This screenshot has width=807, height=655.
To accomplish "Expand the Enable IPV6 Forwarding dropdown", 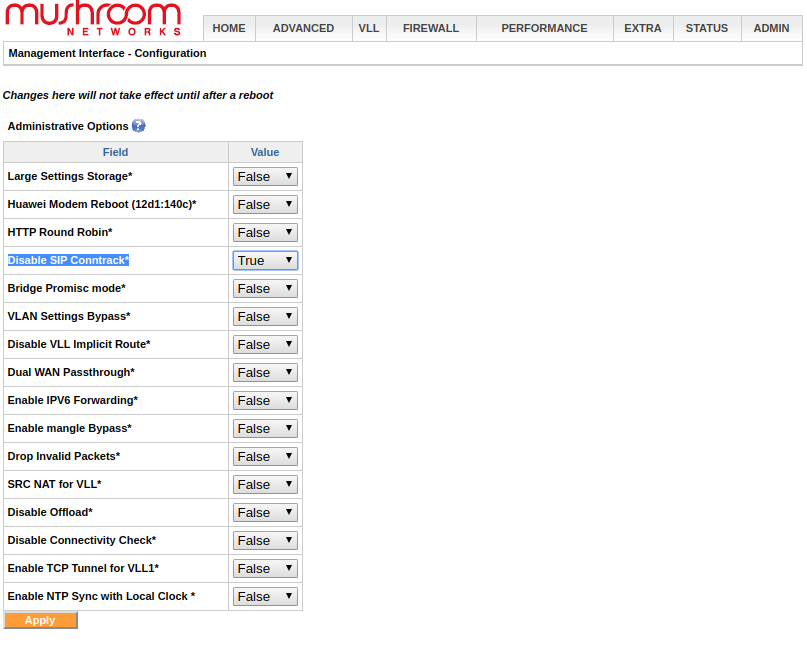I will [x=265, y=400].
